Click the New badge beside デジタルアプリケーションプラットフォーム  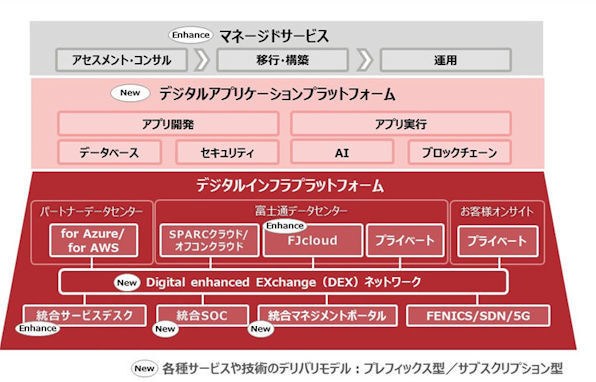click(130, 93)
